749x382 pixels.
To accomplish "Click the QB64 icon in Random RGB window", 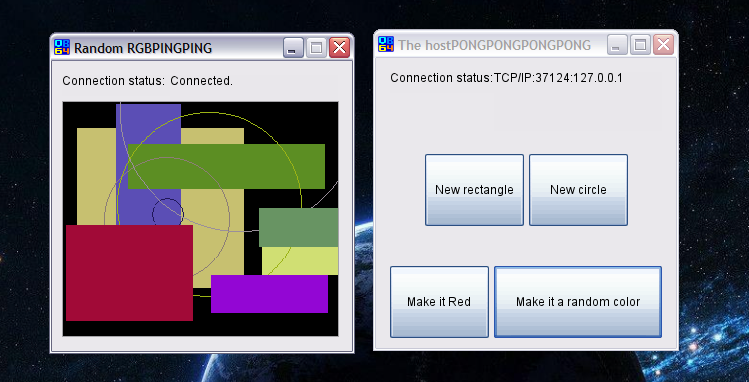I will tap(62, 47).
